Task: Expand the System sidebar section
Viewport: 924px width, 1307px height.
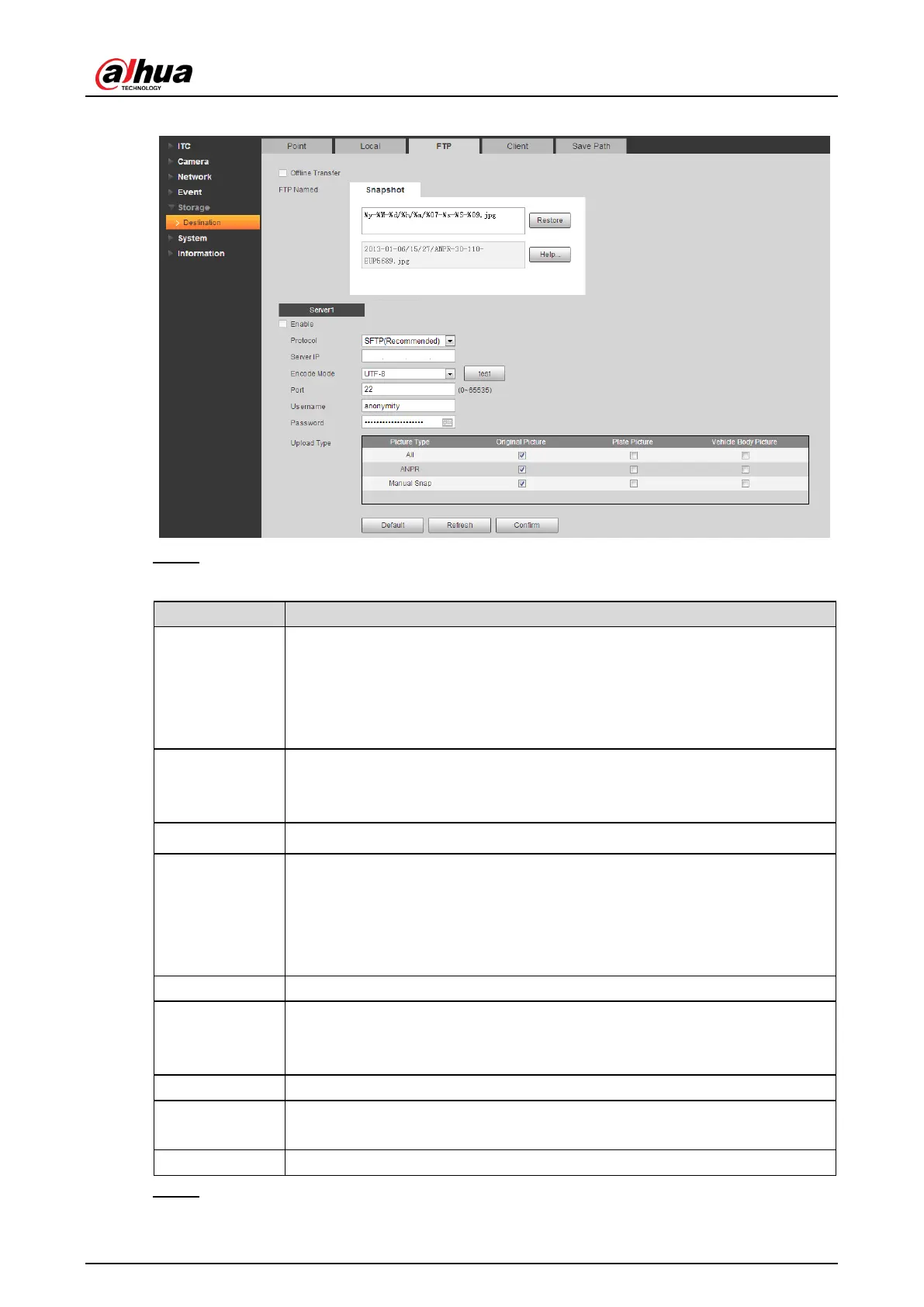Action: [x=192, y=238]
